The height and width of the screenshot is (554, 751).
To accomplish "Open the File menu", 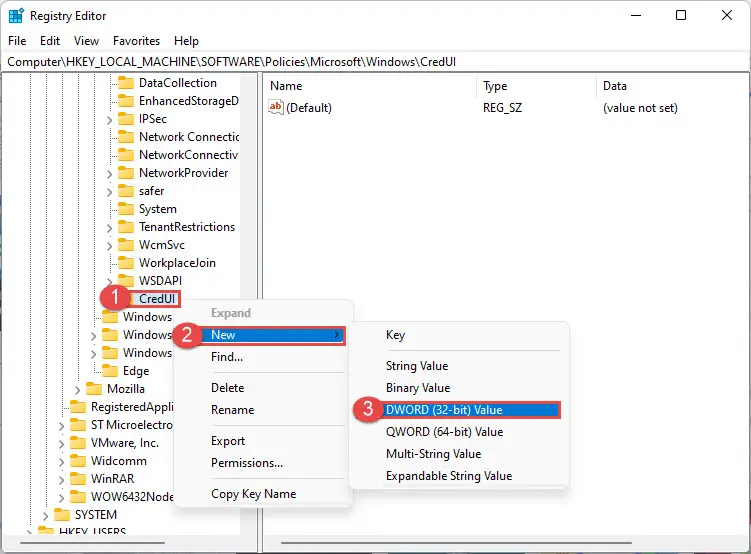I will [x=17, y=41].
